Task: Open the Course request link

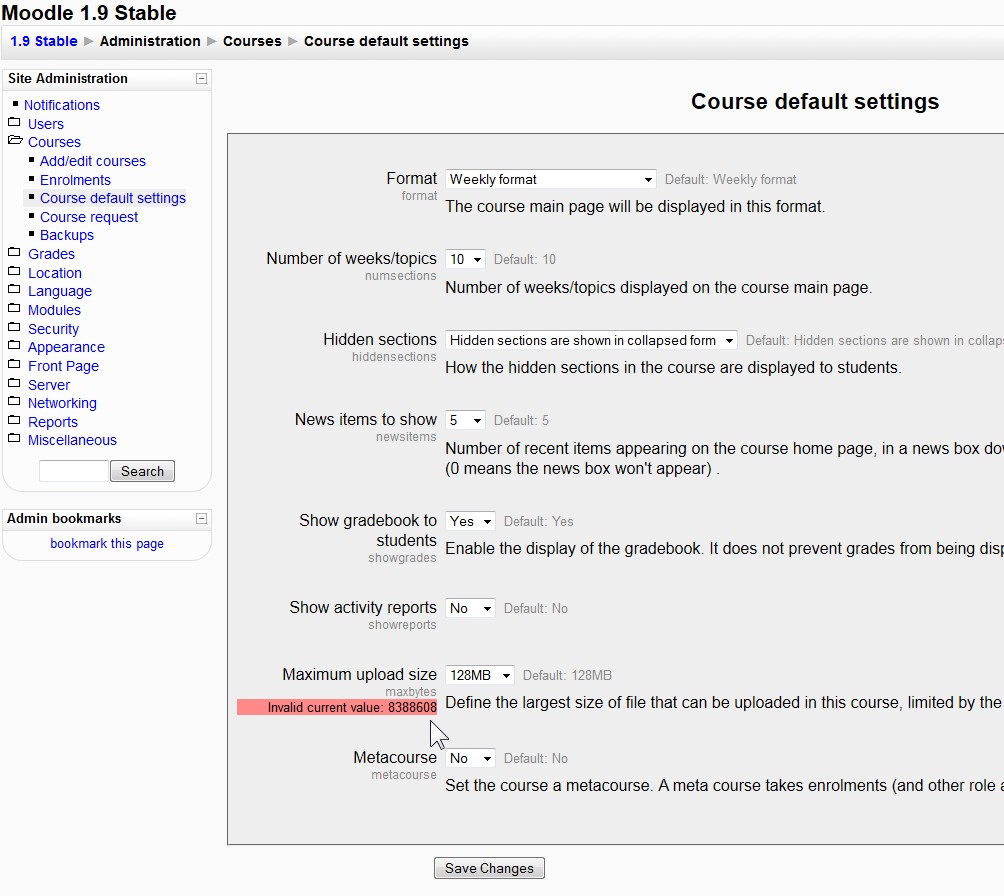Action: point(89,217)
